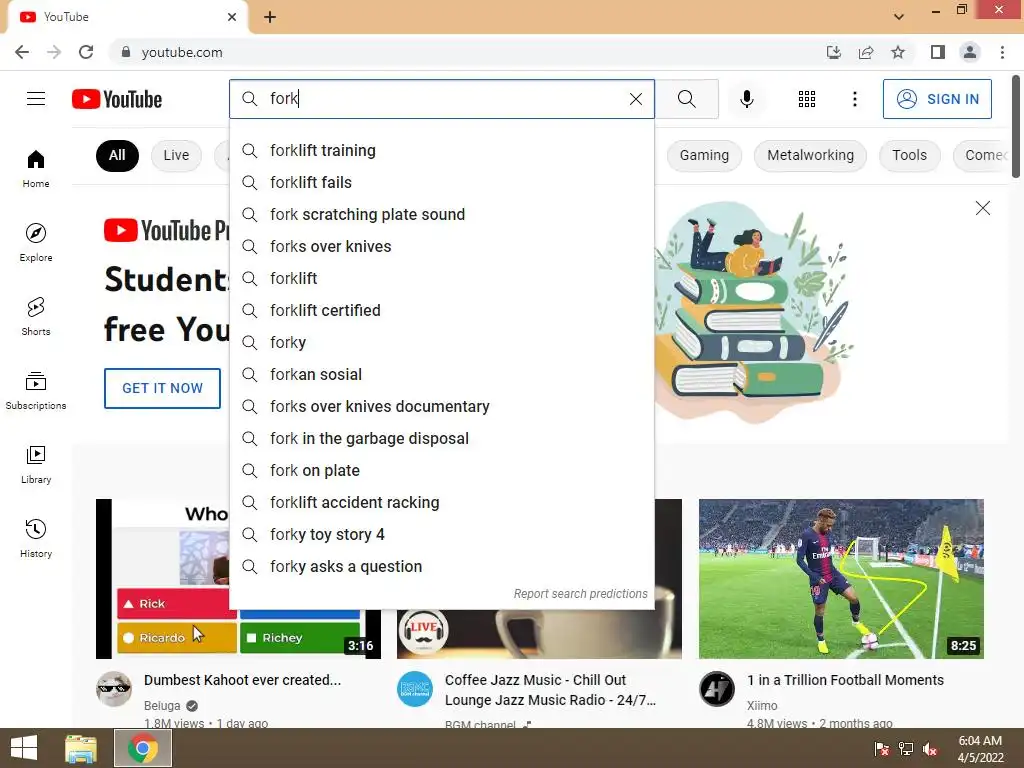Go to the YouTube logo home link
Viewport: 1024px width, 768px height.
tap(117, 99)
